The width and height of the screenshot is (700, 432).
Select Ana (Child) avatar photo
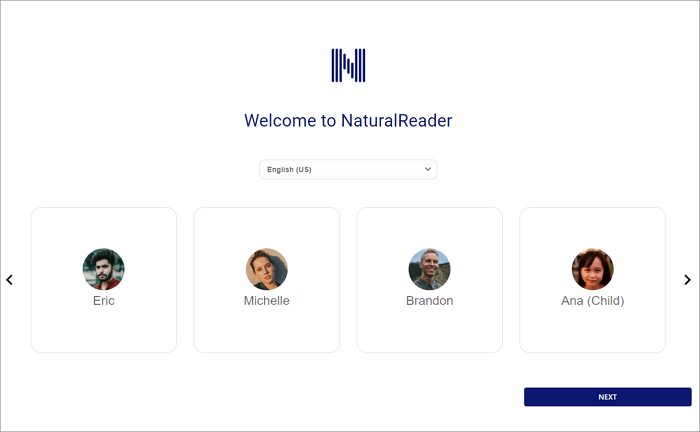point(592,269)
